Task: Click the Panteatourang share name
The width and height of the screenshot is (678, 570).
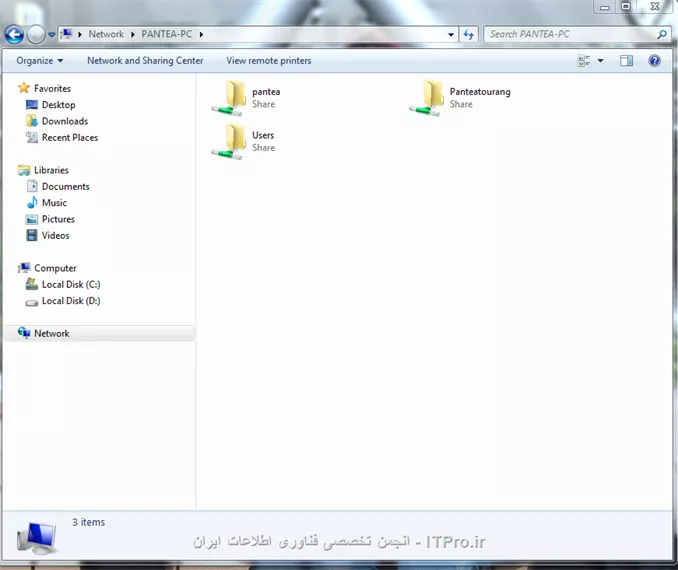Action: tap(480, 92)
